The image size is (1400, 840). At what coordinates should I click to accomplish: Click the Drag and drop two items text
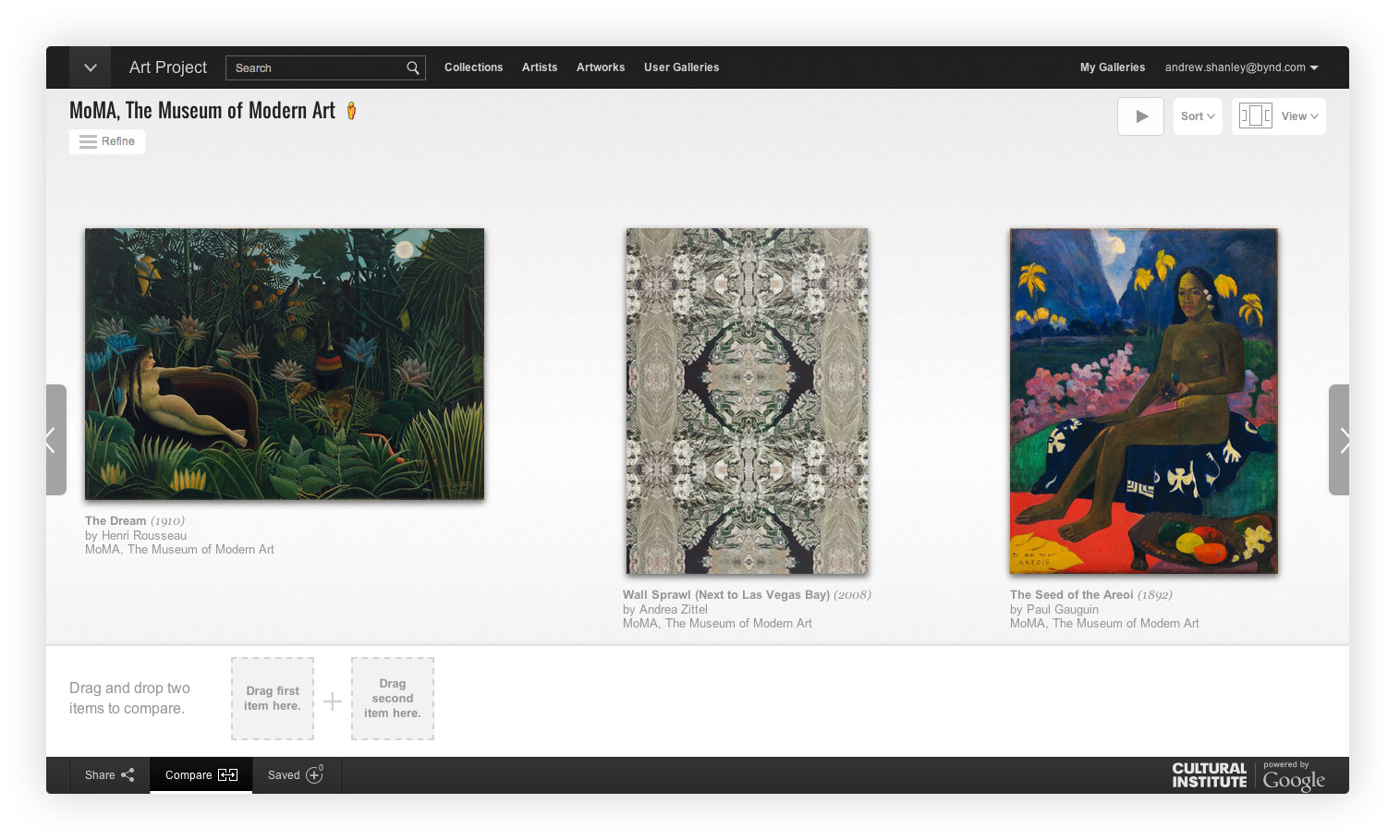pyautogui.click(x=129, y=699)
